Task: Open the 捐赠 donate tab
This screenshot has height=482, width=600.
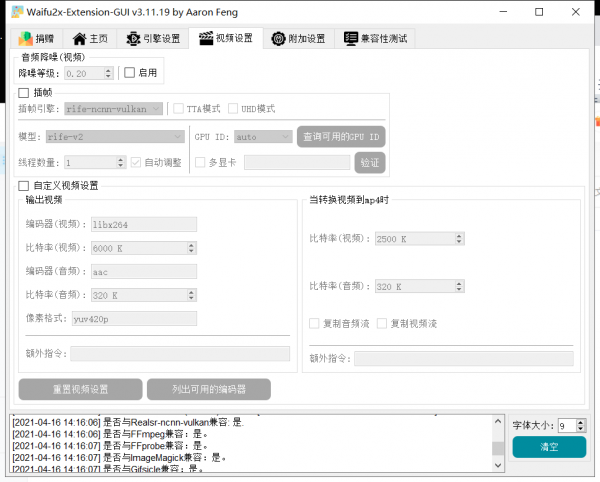Action: (37, 38)
